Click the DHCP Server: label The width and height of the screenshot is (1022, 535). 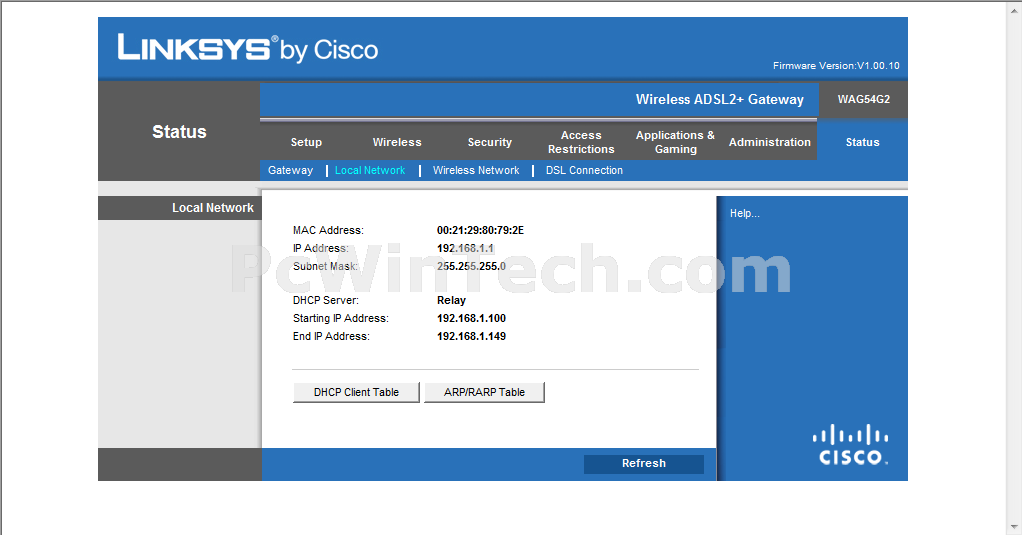[x=325, y=300]
